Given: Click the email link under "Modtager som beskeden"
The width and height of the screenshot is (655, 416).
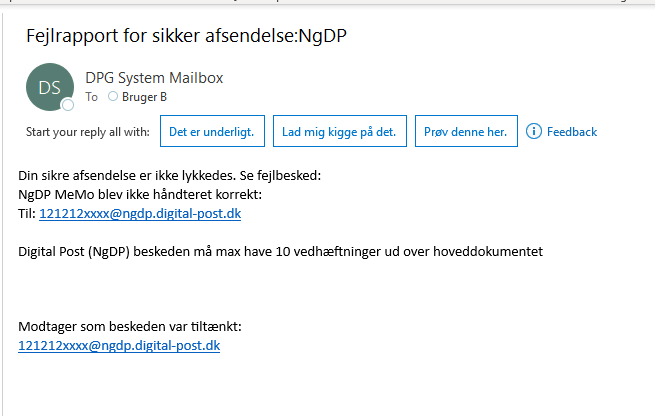Looking at the screenshot, I should [119, 345].
